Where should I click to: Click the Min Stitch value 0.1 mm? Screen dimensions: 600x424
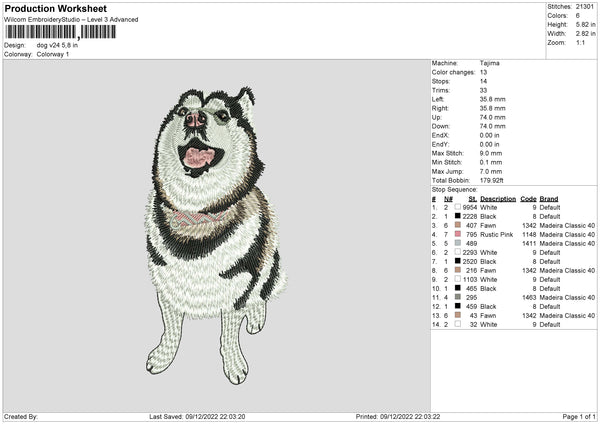491,162
